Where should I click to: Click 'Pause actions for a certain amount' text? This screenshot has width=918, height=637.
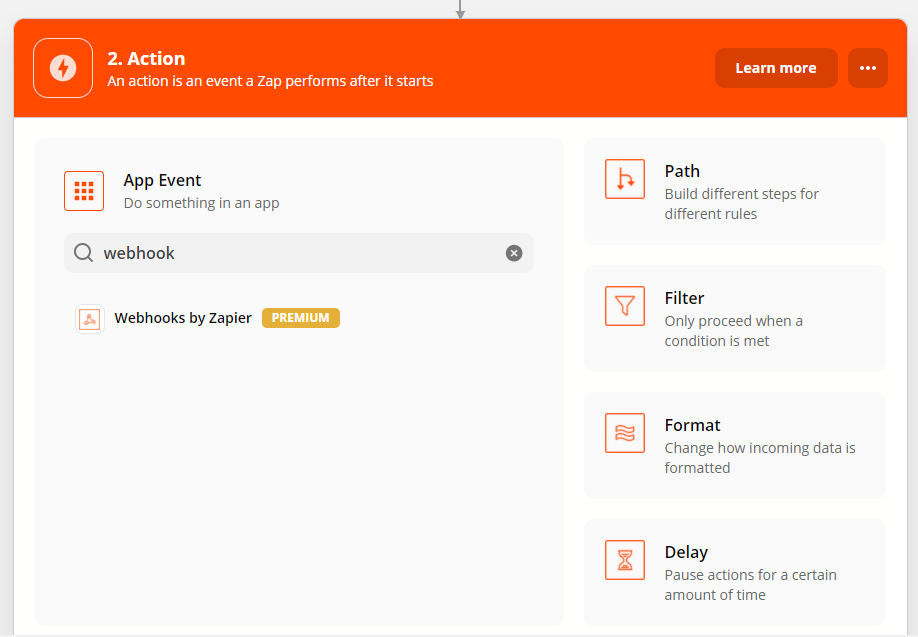751,585
